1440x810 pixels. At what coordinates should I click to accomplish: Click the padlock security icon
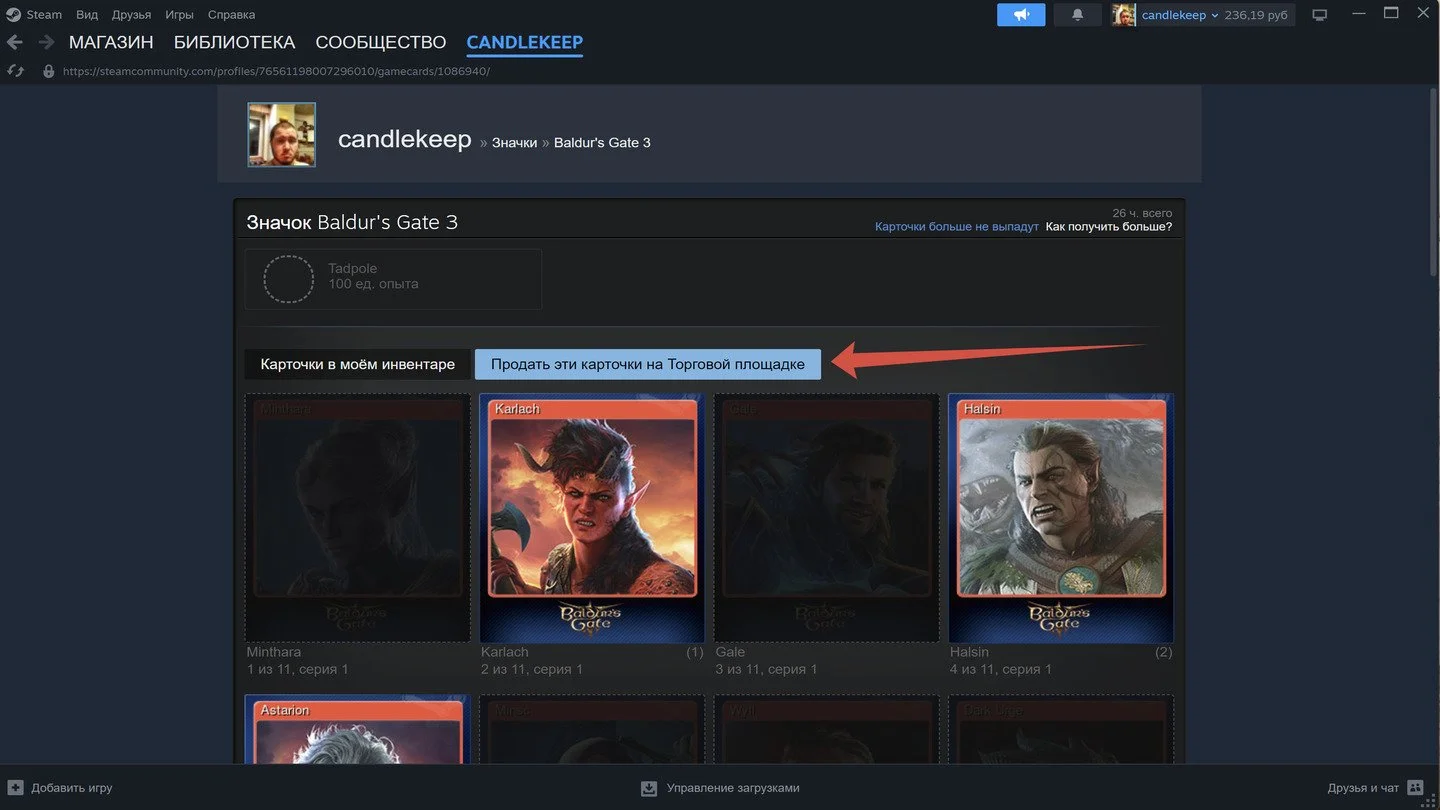pos(48,71)
